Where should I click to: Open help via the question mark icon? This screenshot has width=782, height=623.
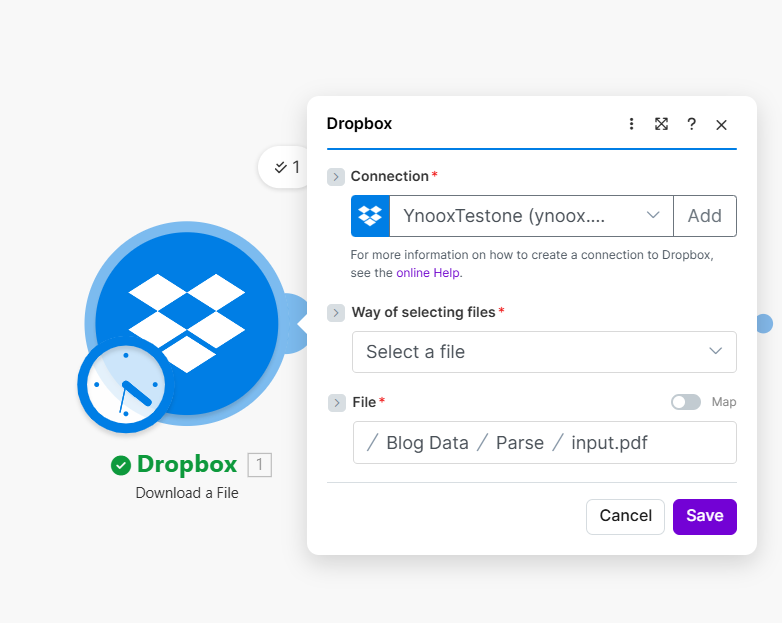click(x=691, y=124)
